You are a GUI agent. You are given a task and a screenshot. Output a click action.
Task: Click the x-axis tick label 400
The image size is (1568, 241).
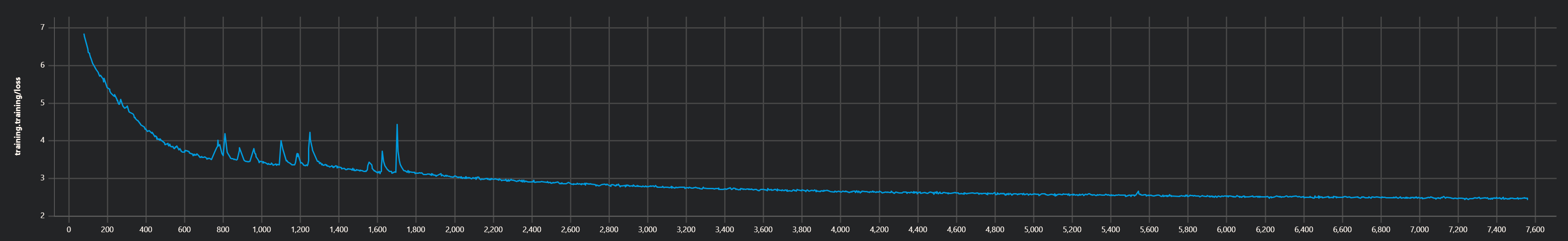coord(146,230)
